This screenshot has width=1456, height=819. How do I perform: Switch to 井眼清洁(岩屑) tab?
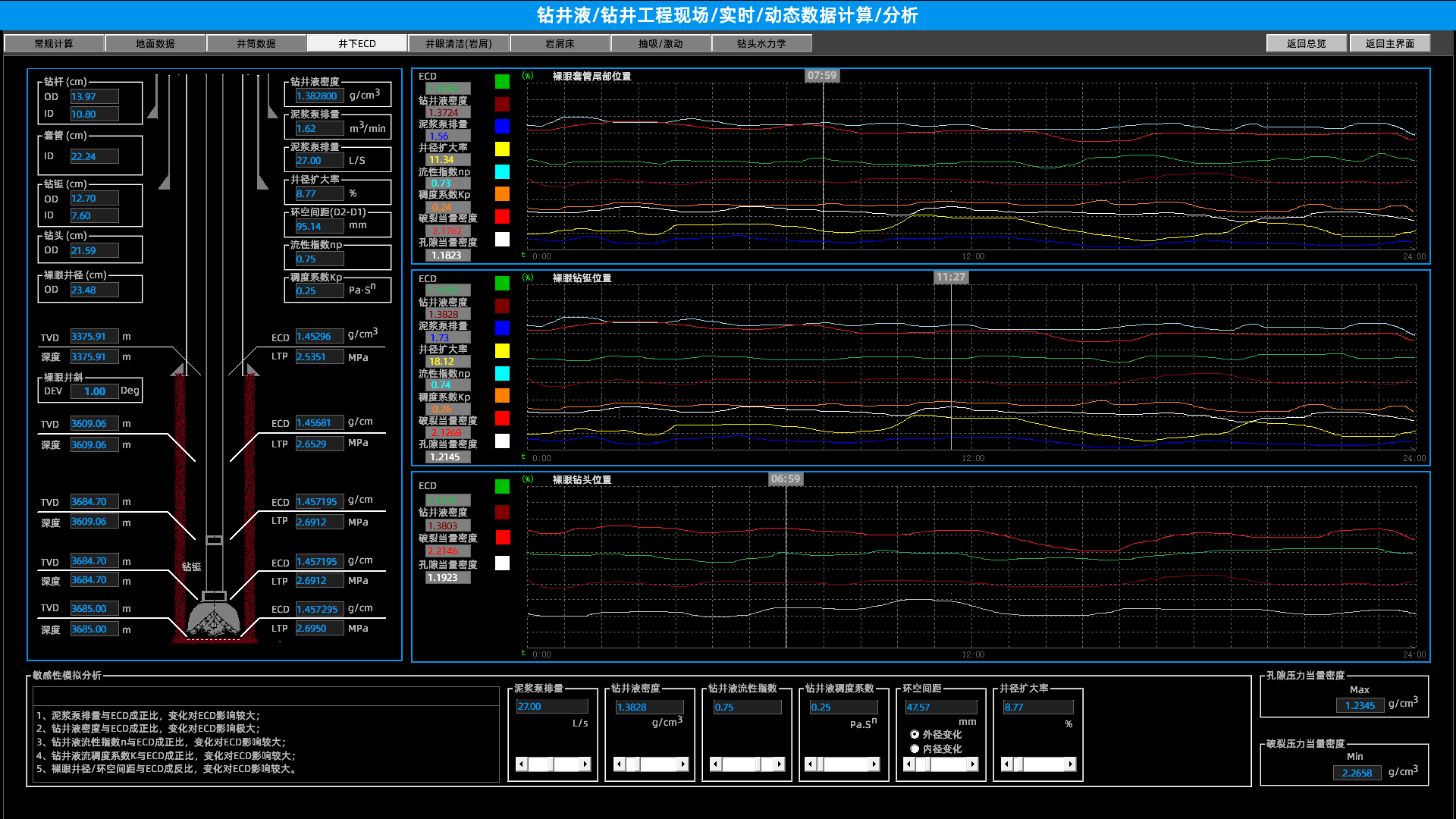459,43
